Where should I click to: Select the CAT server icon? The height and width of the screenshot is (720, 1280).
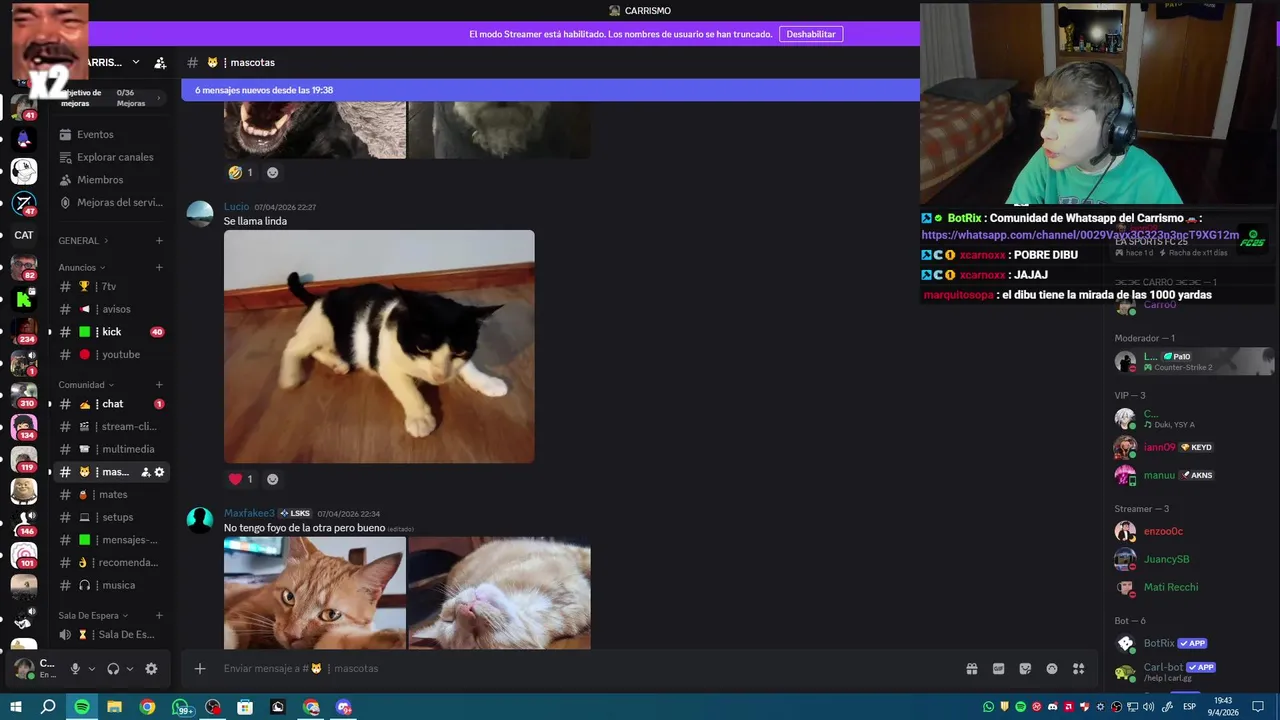coord(24,235)
